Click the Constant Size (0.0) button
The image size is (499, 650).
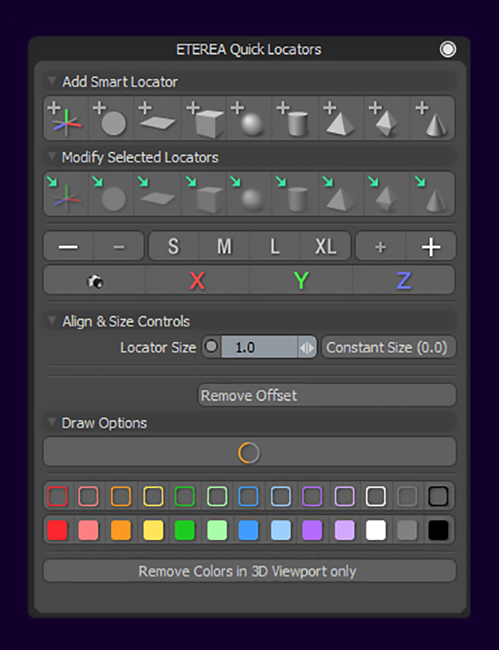coord(388,347)
